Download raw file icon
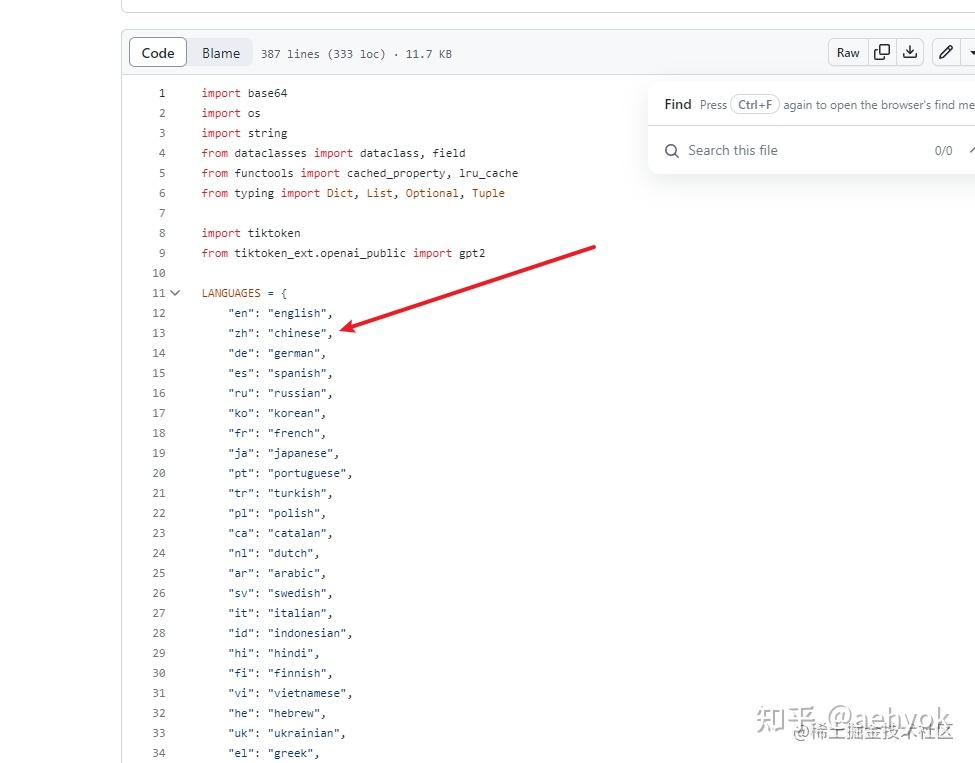The height and width of the screenshot is (763, 975). coord(910,52)
